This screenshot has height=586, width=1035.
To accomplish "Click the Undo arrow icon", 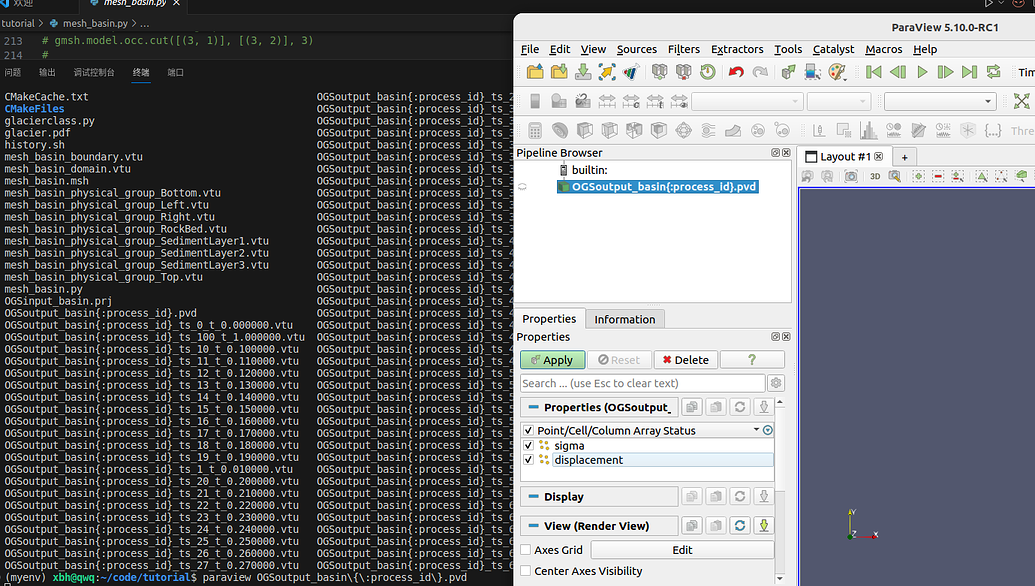I will 736,72.
